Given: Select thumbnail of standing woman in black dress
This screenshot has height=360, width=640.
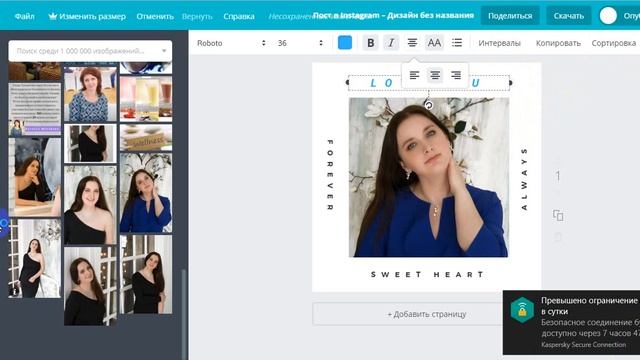Looking at the screenshot, I should pos(35,258).
